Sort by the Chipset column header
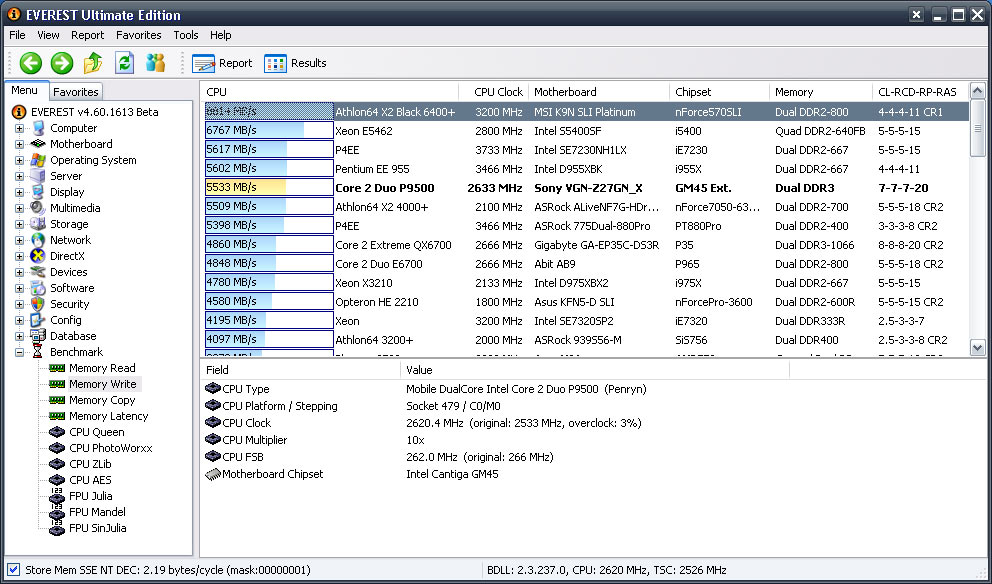The image size is (992, 584). [719, 92]
